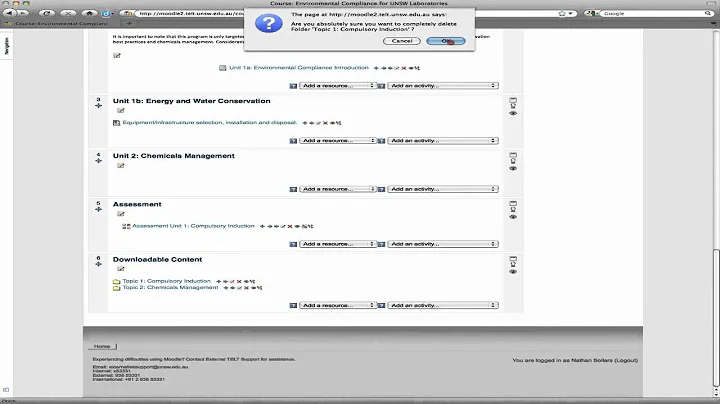The width and height of the screenshot is (720, 404).
Task: Hide Assessment section with eye icon
Action: (513, 217)
